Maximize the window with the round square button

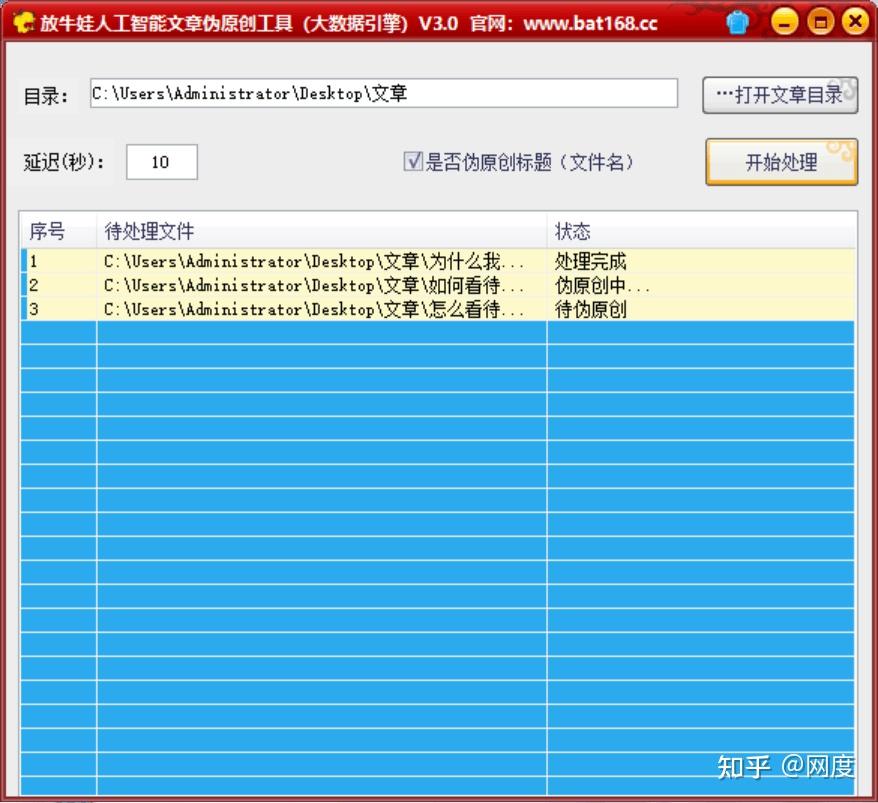click(x=820, y=22)
